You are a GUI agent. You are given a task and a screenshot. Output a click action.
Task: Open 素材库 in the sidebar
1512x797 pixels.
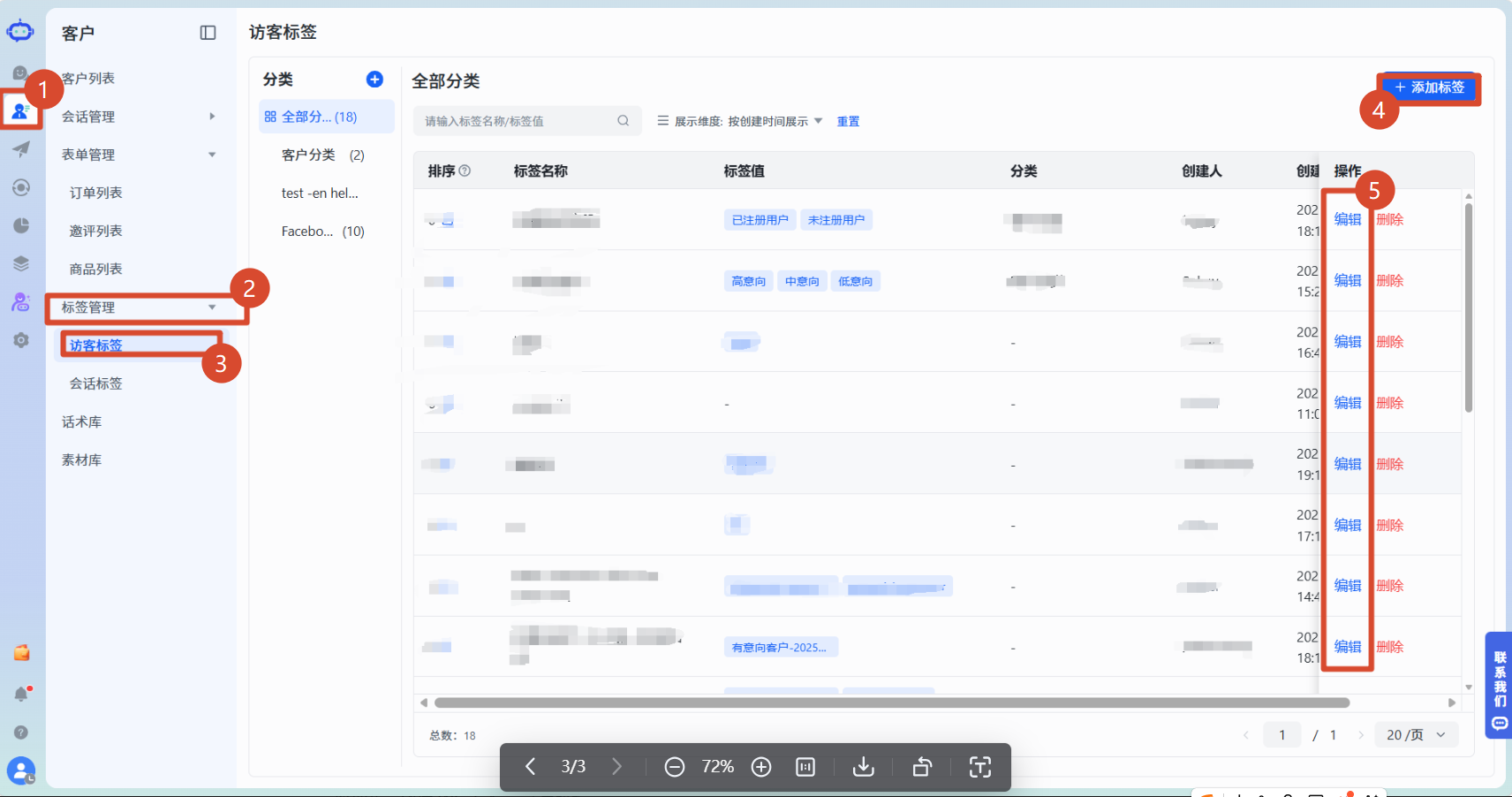tap(82, 459)
